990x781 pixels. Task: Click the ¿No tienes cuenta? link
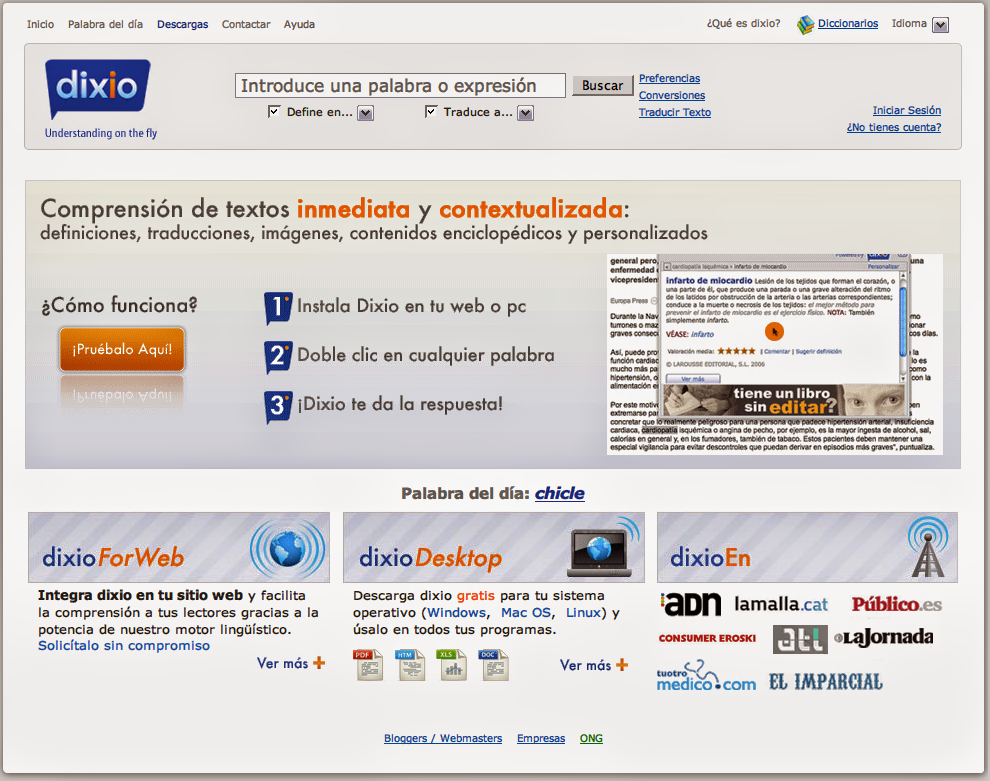(894, 128)
